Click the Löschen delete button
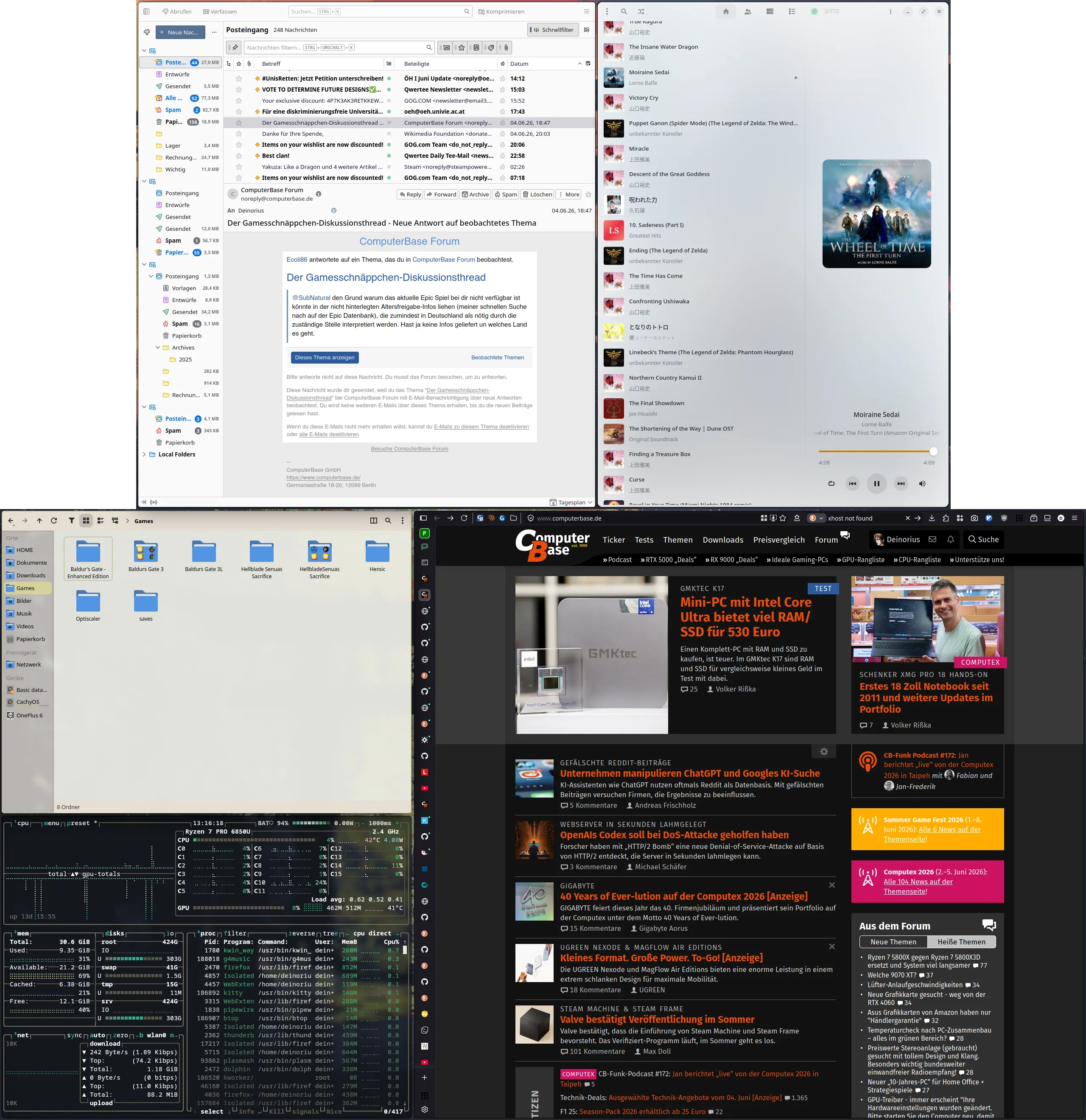The width and height of the screenshot is (1086, 1120). (537, 194)
